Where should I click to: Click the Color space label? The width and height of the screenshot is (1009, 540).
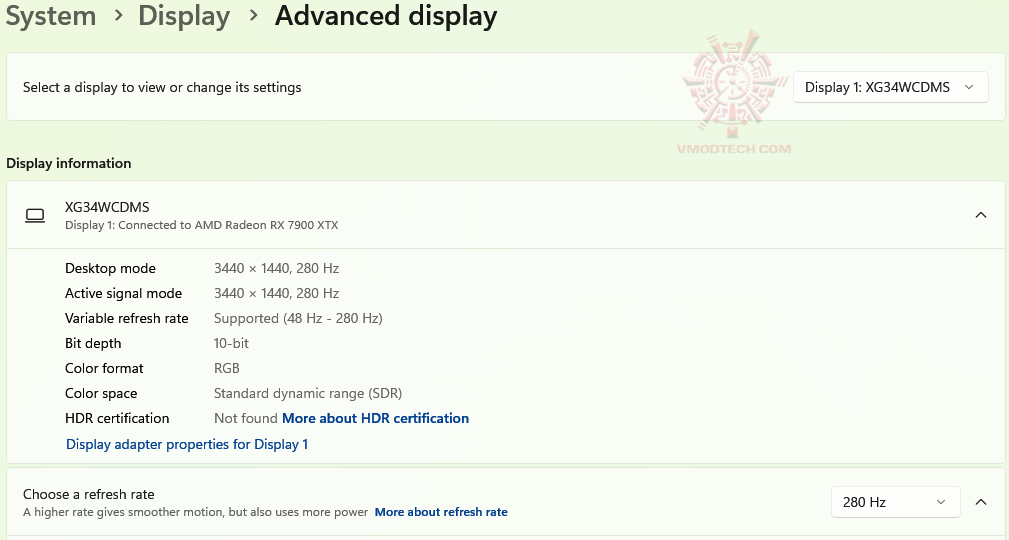click(x=101, y=393)
